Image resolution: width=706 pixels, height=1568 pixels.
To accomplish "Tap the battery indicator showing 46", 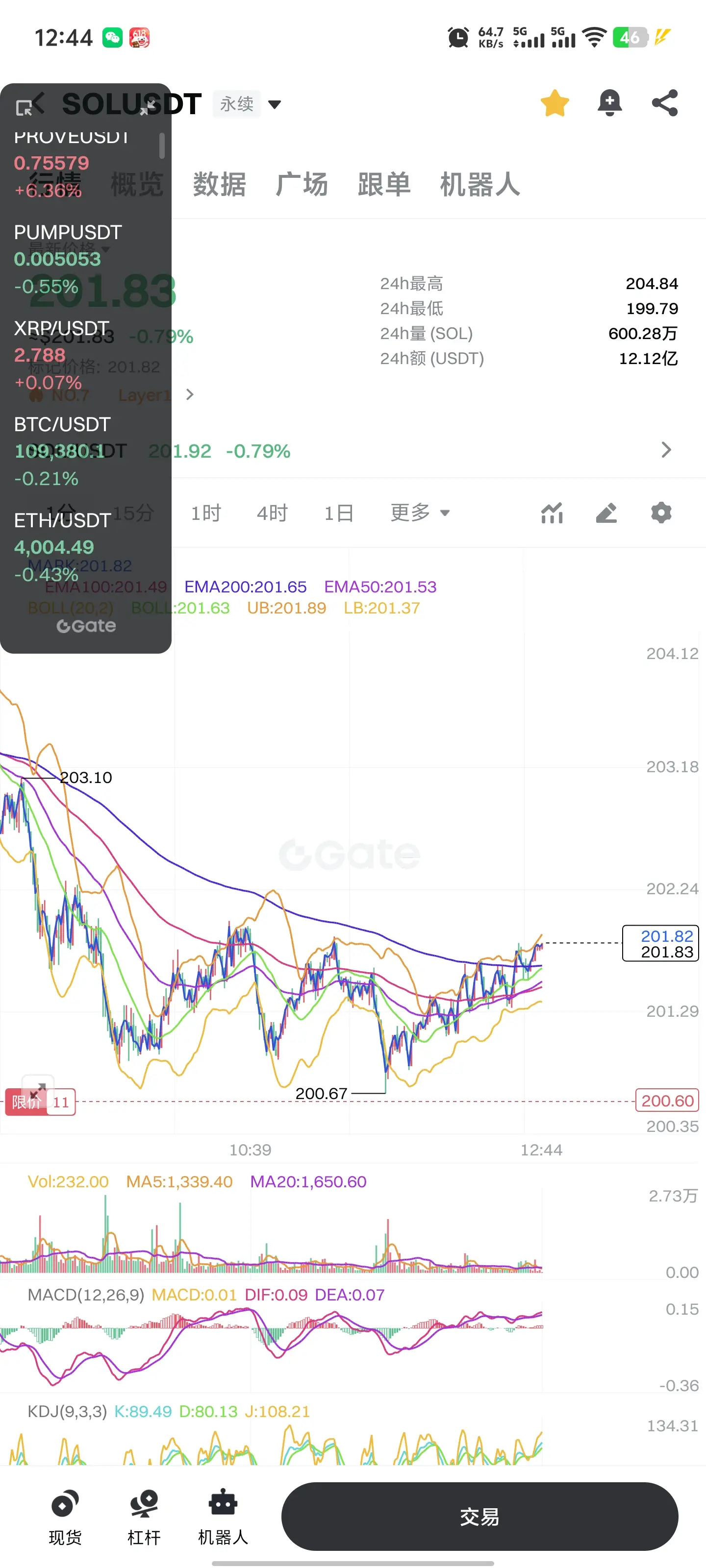I will (x=630, y=38).
